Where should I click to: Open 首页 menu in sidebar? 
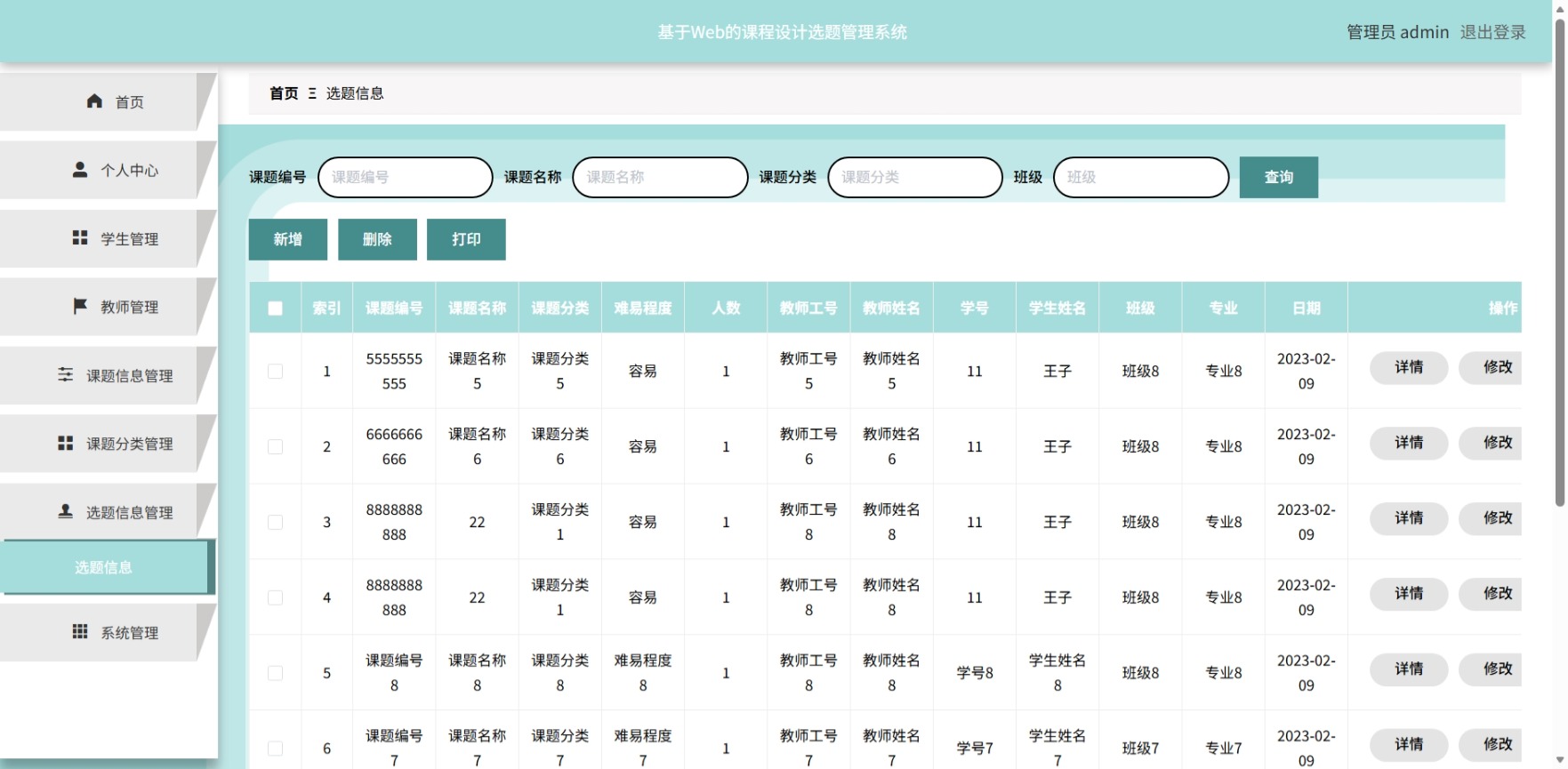[x=108, y=101]
